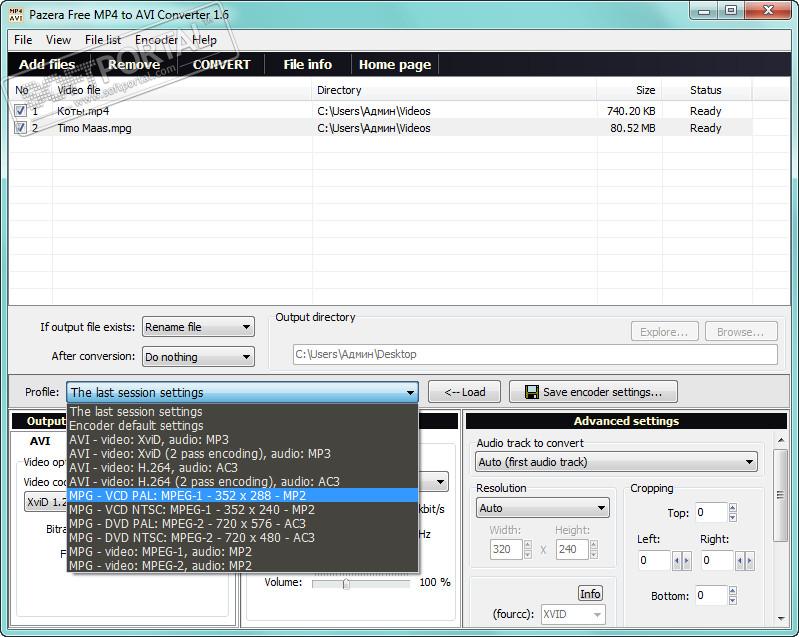
Task: Uncheck the Коты.mp4 file checkbox
Action: point(20,111)
